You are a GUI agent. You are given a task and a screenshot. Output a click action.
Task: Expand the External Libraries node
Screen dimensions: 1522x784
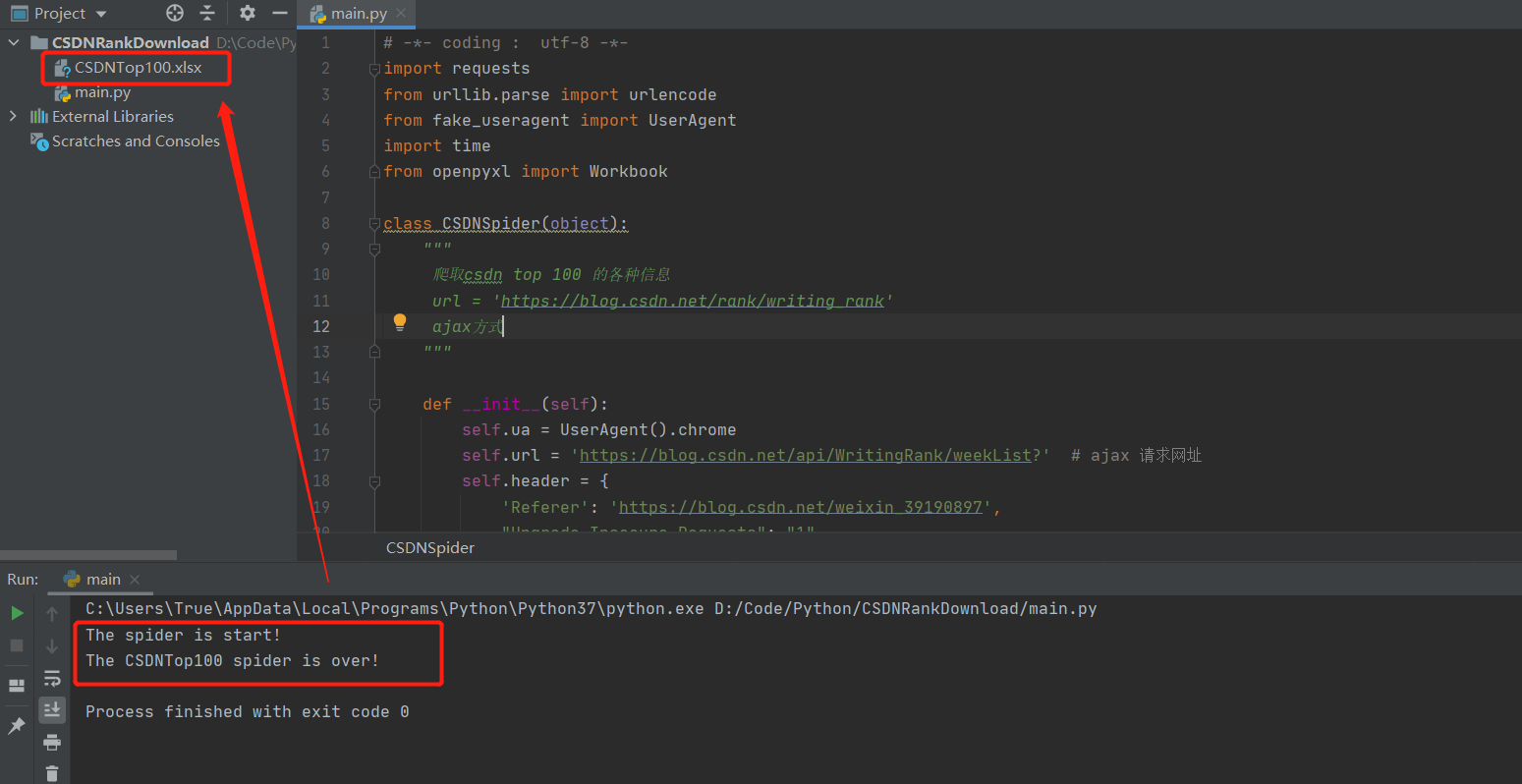click(x=14, y=116)
